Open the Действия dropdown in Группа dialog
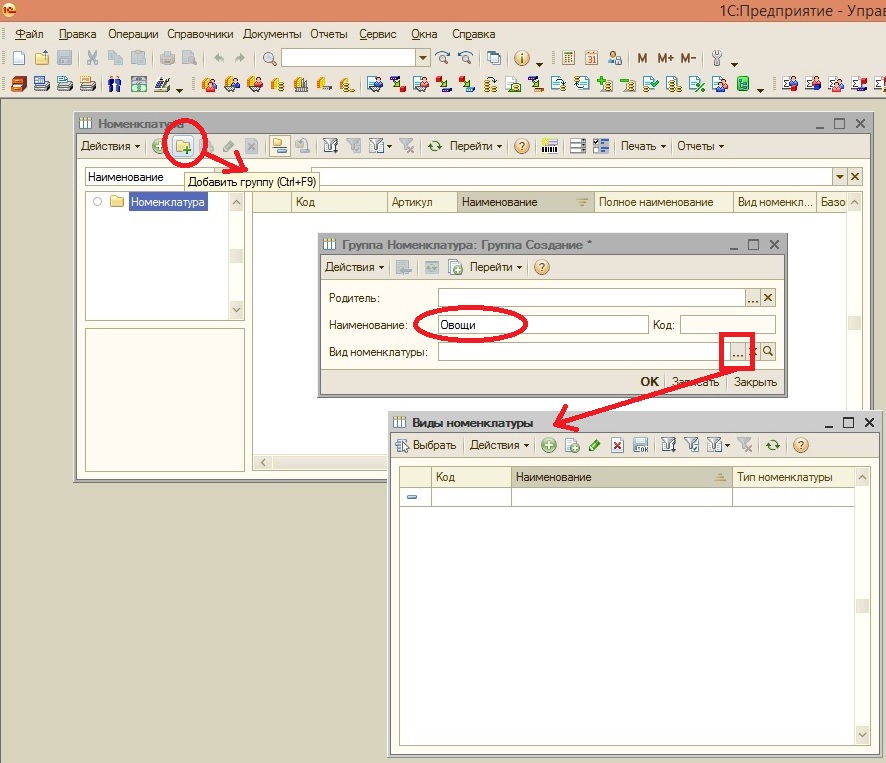Screen dimensions: 886x763 pyautogui.click(x=354, y=267)
